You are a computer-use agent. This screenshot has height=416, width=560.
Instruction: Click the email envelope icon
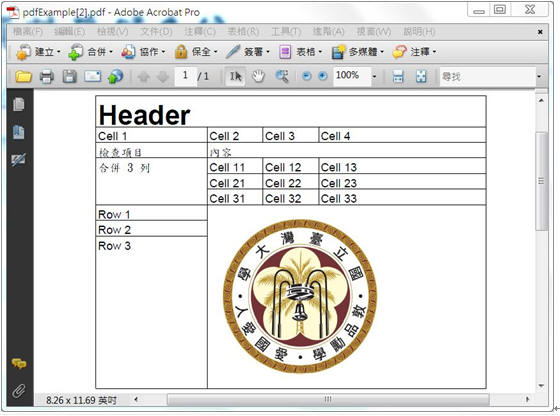pyautogui.click(x=92, y=76)
